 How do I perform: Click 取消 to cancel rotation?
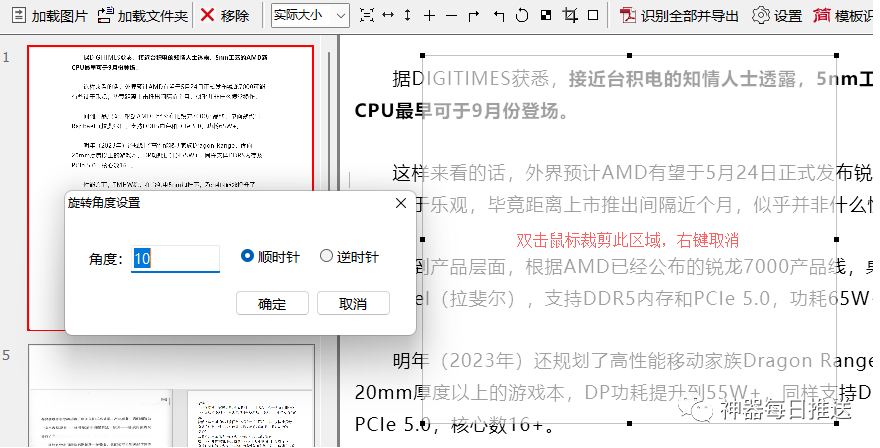pos(353,304)
